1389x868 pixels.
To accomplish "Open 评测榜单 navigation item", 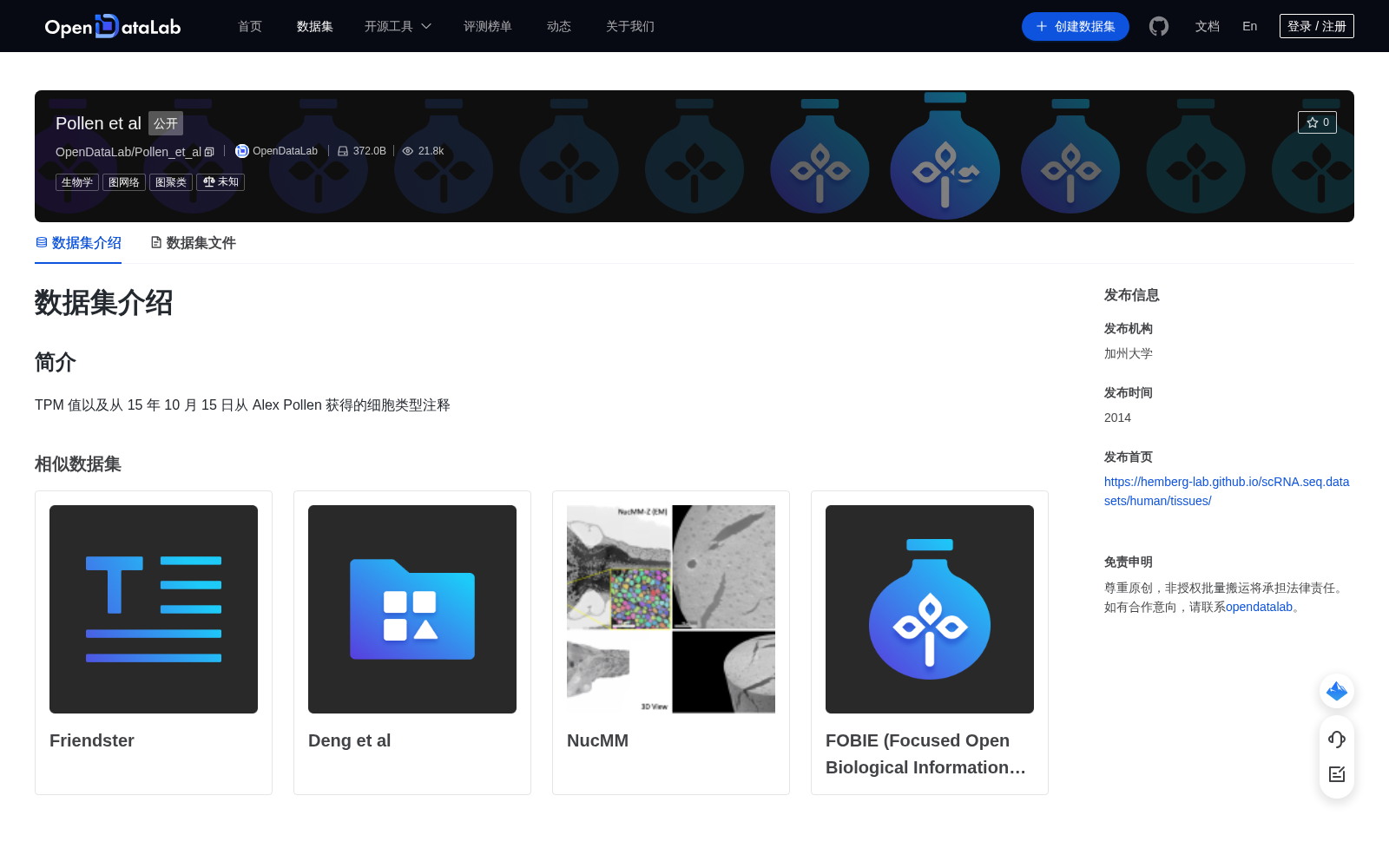I will [488, 26].
